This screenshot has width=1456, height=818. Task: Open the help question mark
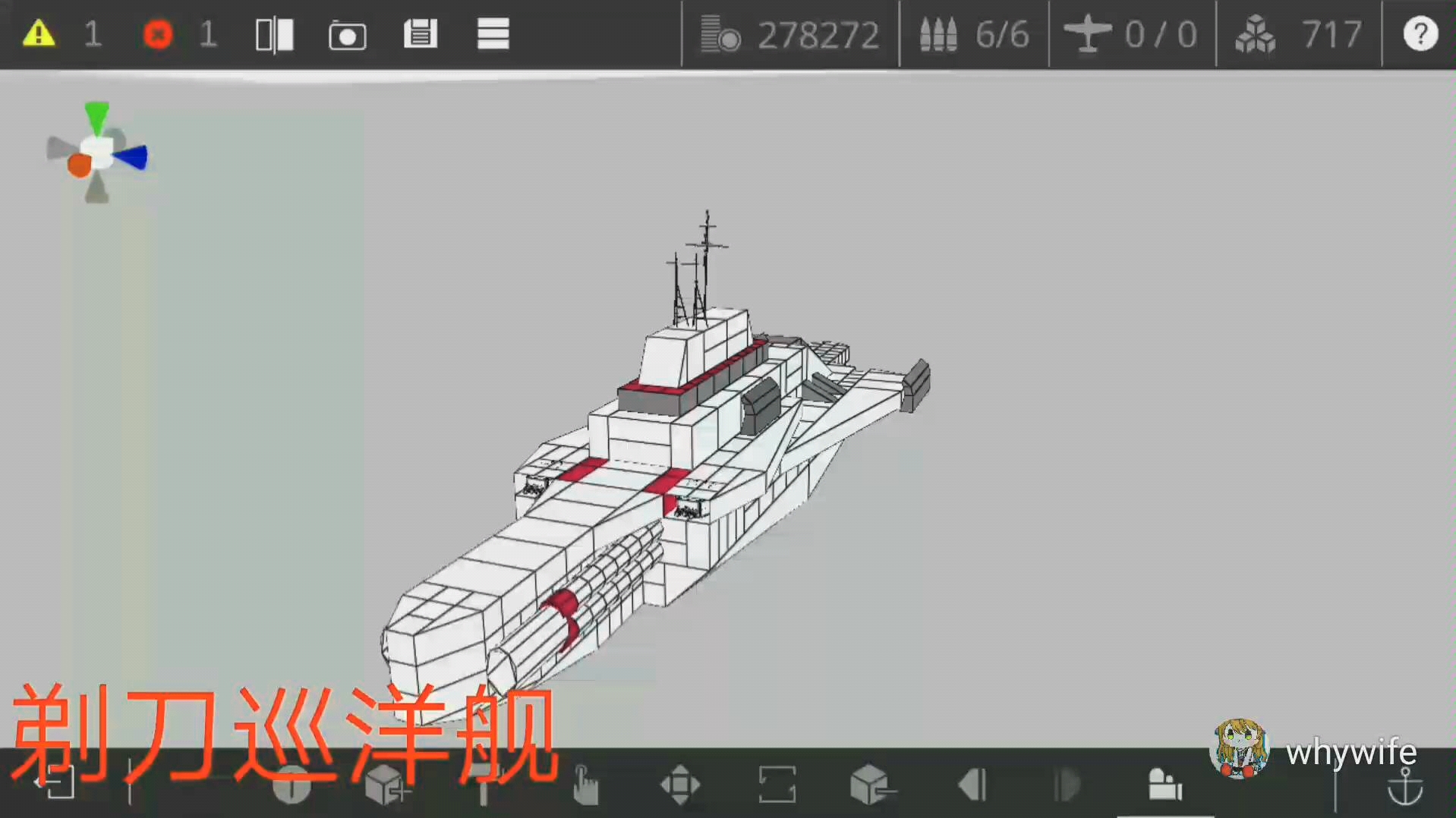point(1420,34)
